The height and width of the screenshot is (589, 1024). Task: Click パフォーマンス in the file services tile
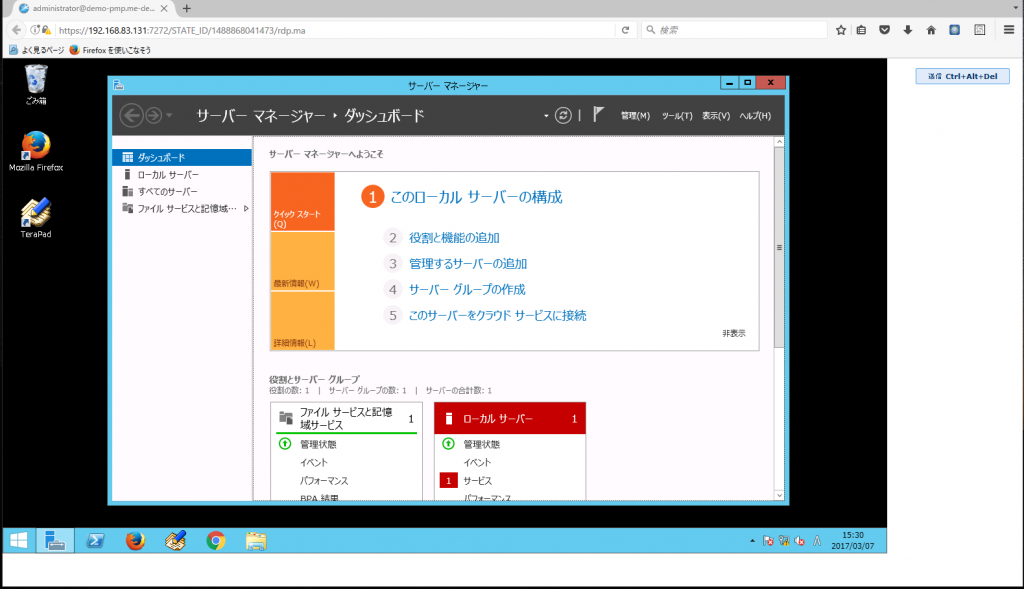coord(324,481)
